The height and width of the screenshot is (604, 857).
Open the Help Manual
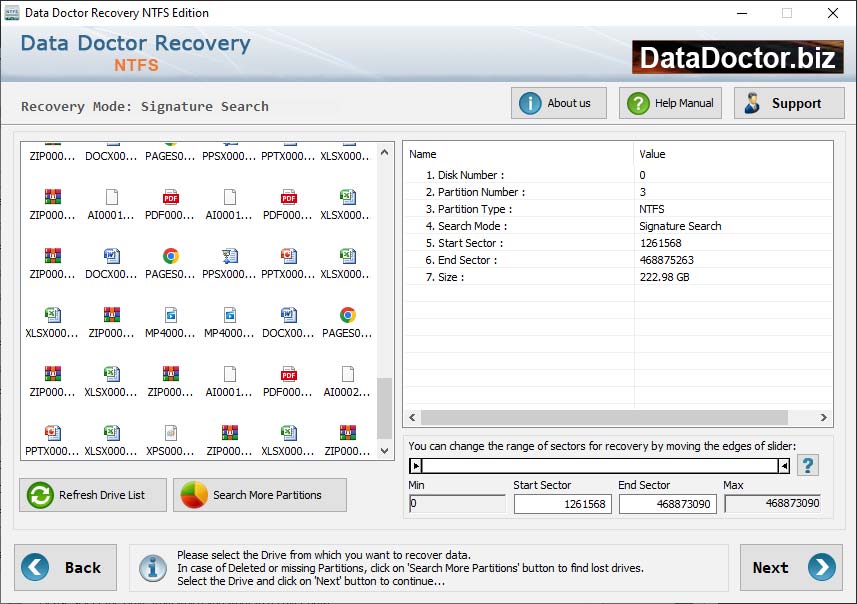point(669,102)
